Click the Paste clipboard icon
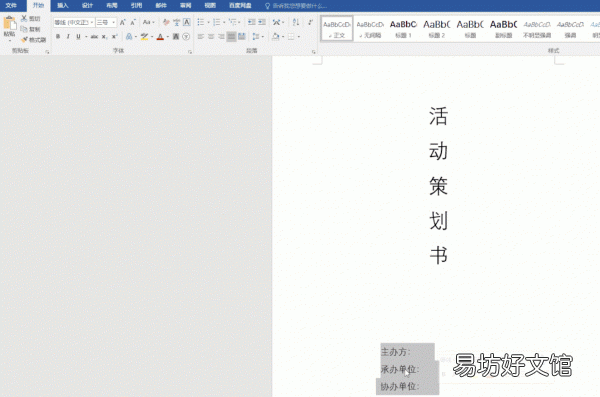Viewport: 600px width, 397px height. point(10,23)
